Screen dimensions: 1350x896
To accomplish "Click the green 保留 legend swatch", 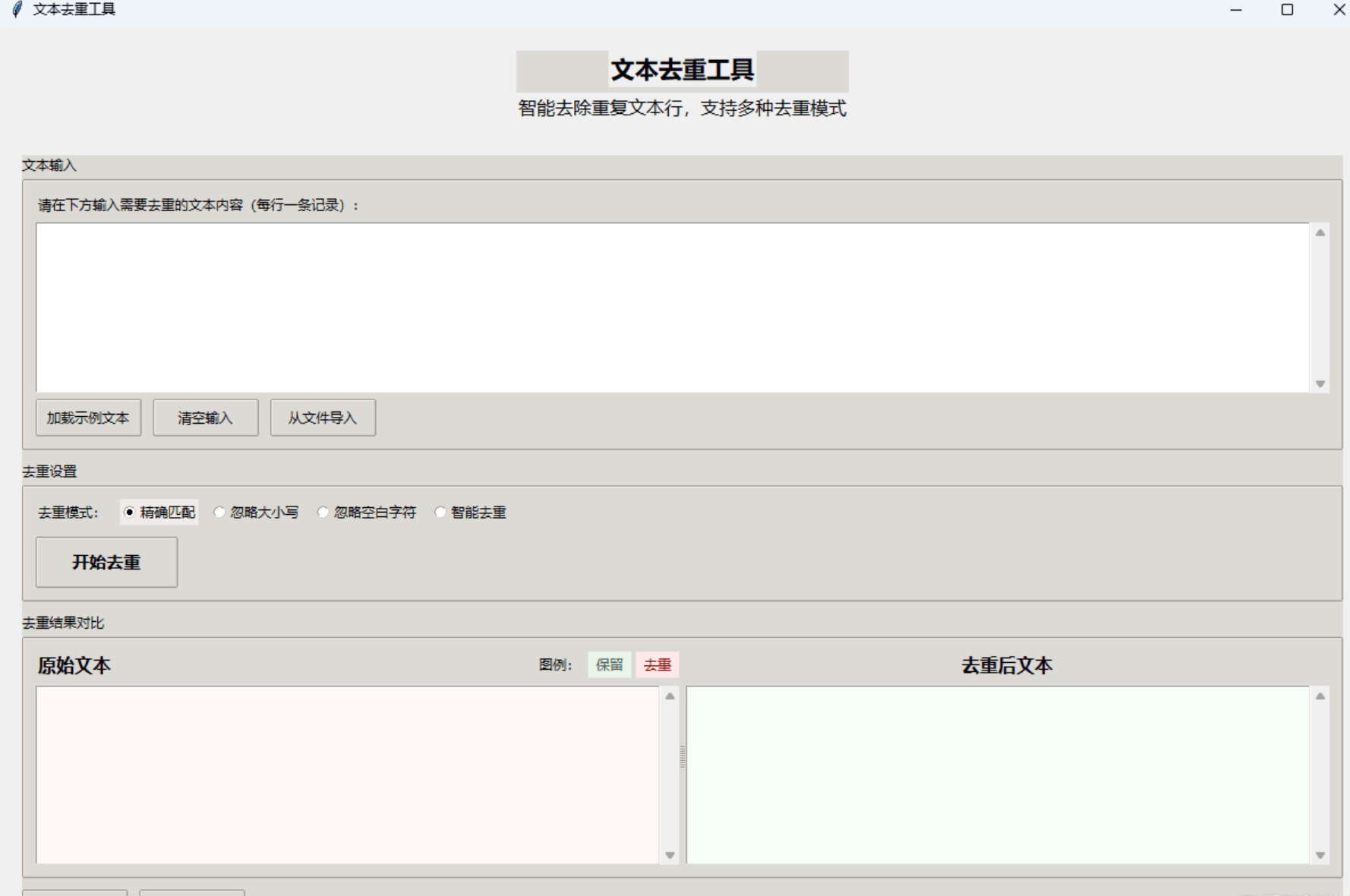I will click(x=609, y=665).
